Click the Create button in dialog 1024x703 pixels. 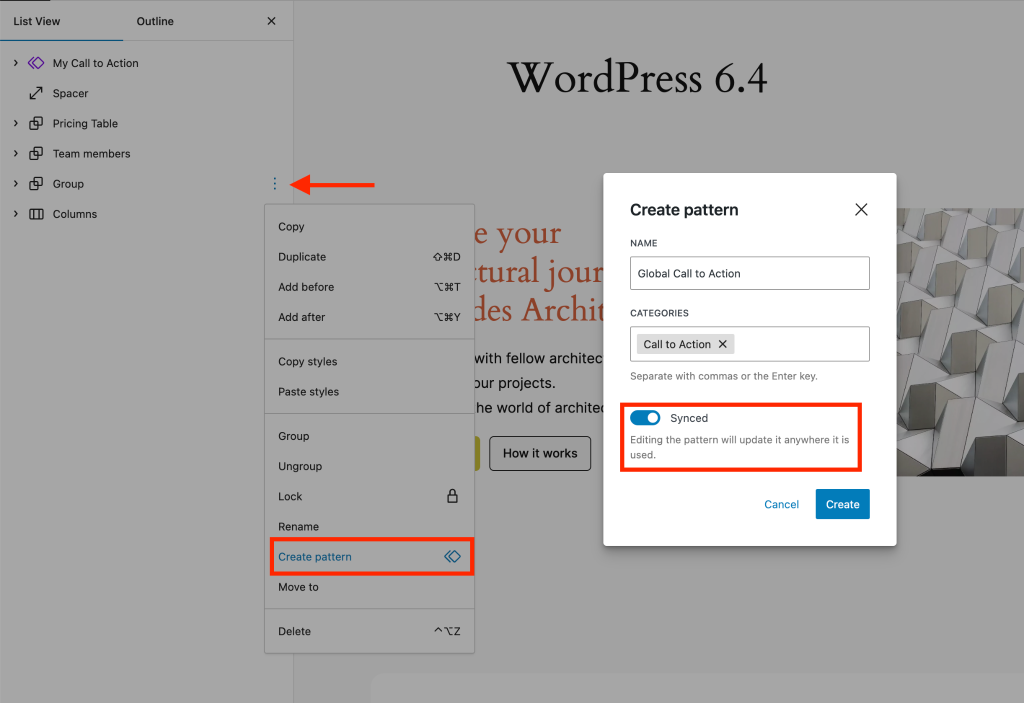842,504
